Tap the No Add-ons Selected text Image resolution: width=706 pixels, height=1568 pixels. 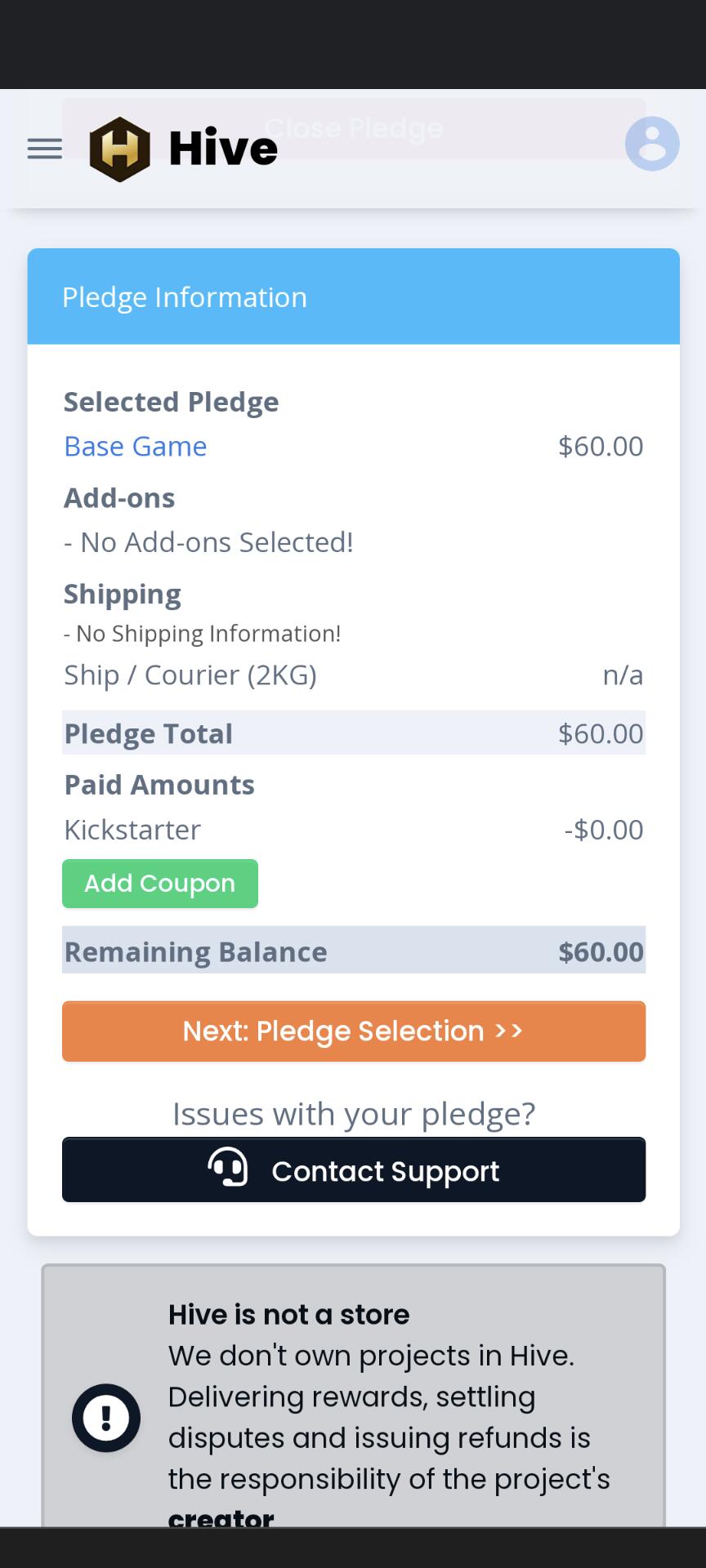coord(209,542)
